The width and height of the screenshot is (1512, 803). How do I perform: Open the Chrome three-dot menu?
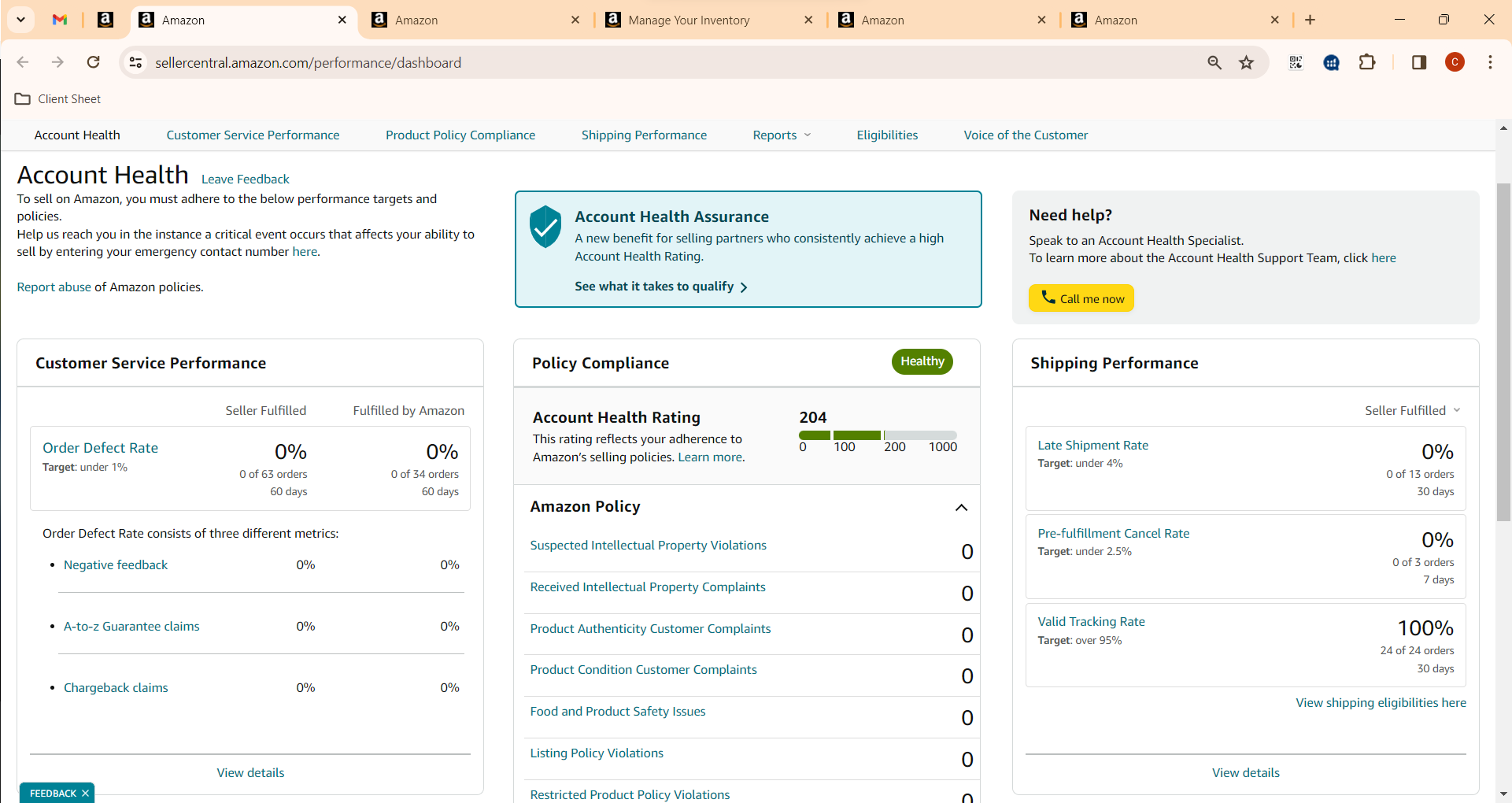click(1490, 62)
